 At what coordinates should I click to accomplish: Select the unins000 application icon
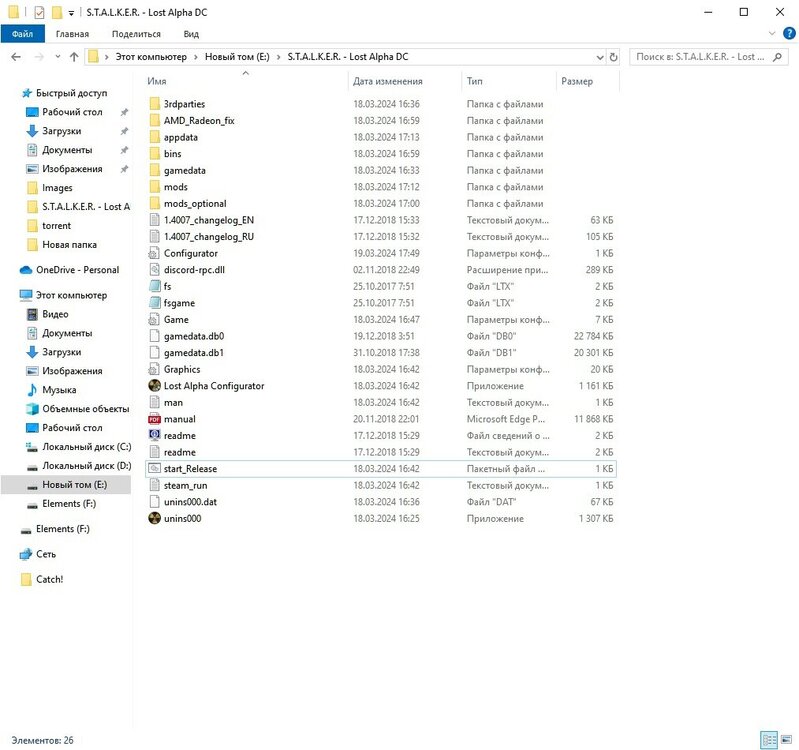154,519
